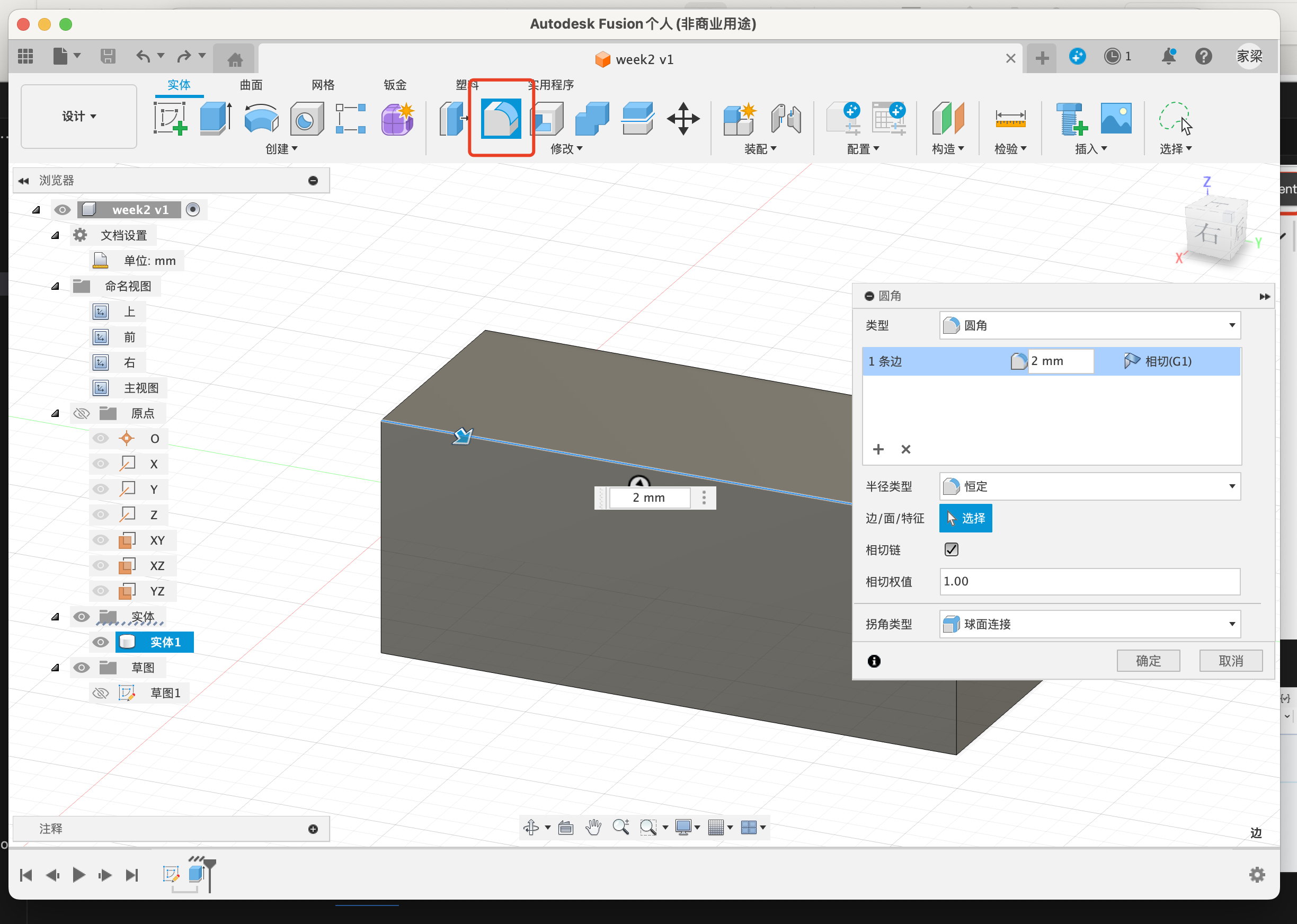The image size is (1297, 924).
Task: Open the 拐角类型 dropdown
Action: tap(1090, 624)
